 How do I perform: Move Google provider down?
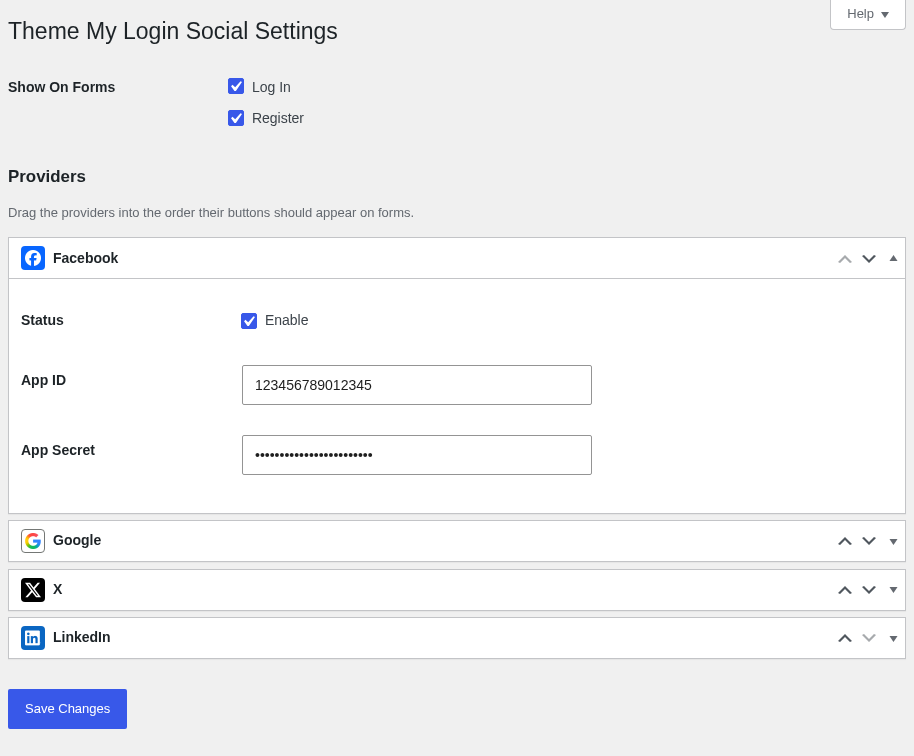coord(869,541)
